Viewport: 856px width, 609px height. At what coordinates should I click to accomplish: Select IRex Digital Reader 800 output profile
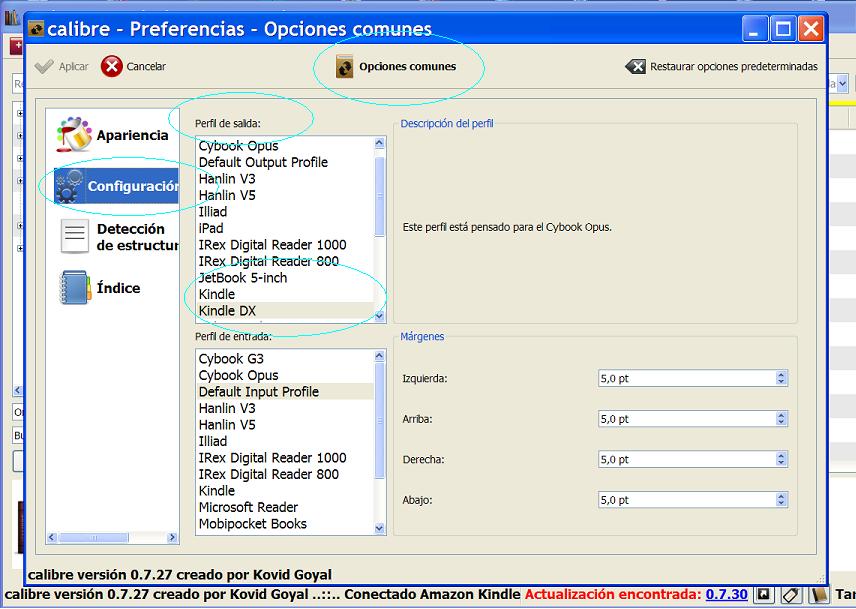tap(284, 261)
